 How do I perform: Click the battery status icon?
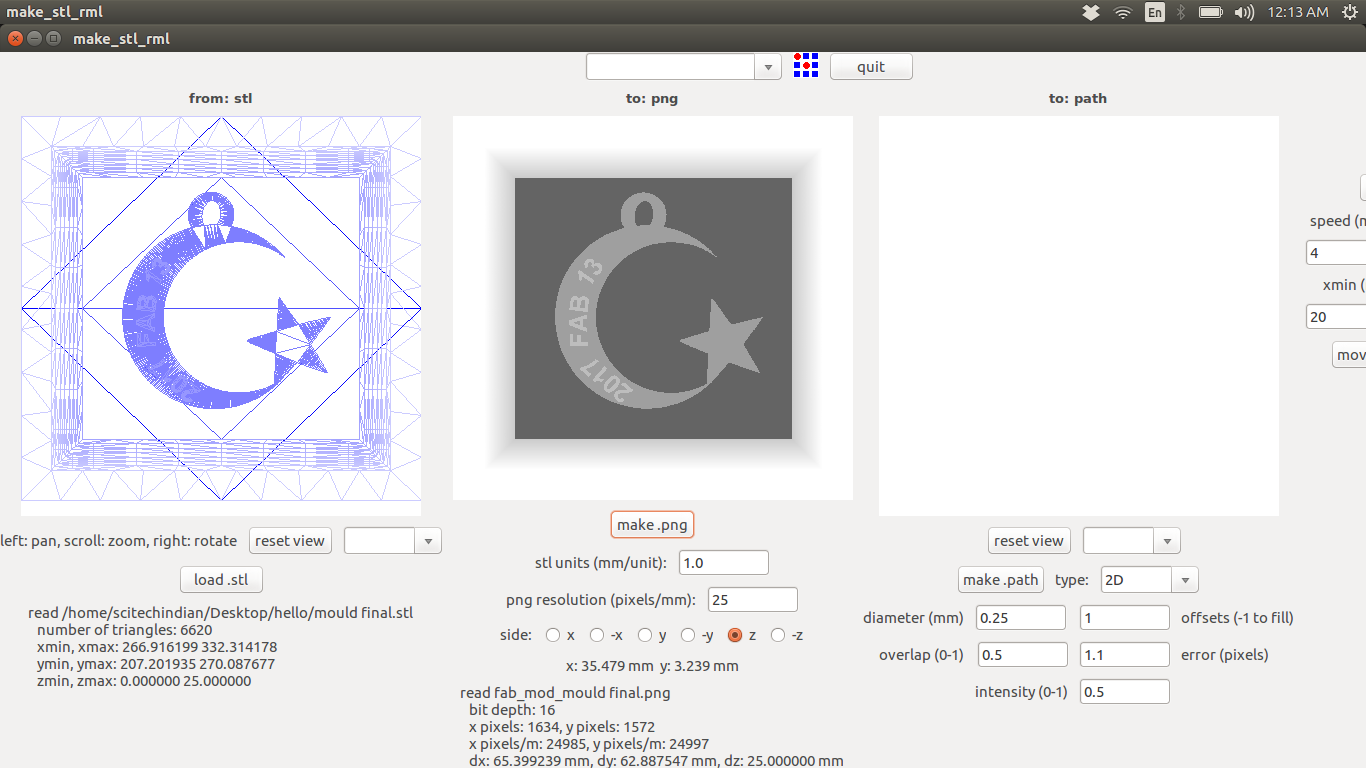coord(1210,12)
